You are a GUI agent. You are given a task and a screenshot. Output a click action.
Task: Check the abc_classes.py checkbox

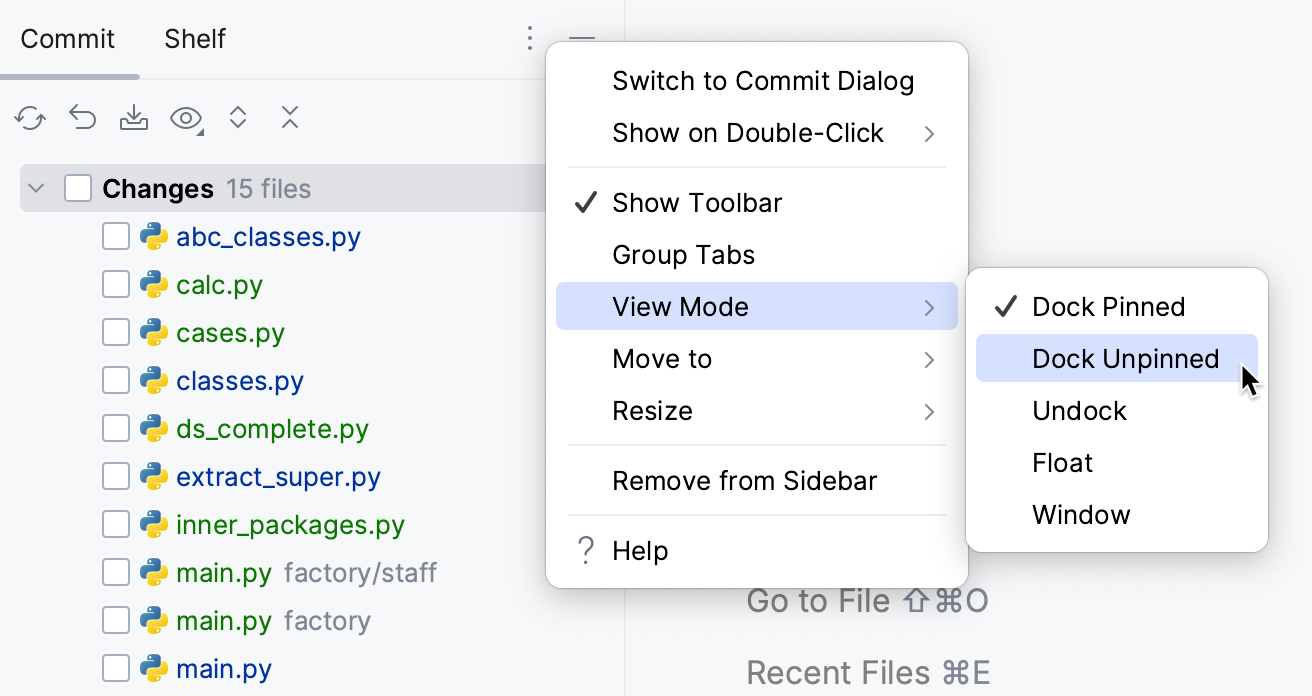(116, 236)
